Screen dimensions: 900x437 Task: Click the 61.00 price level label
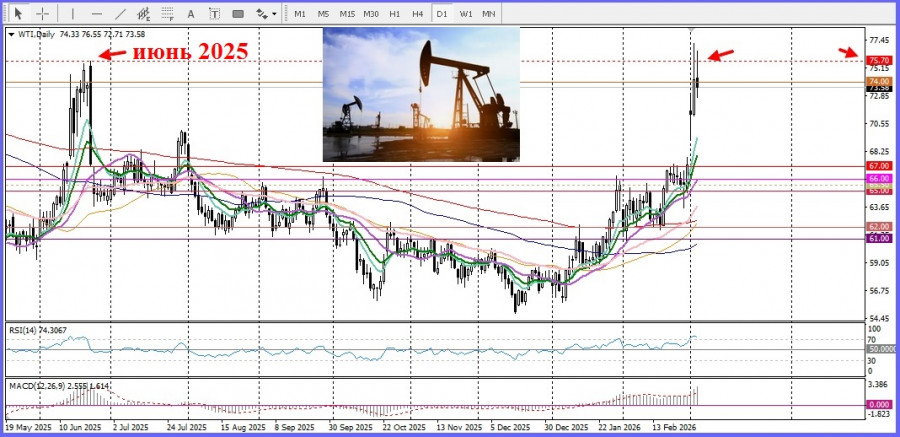coord(879,238)
